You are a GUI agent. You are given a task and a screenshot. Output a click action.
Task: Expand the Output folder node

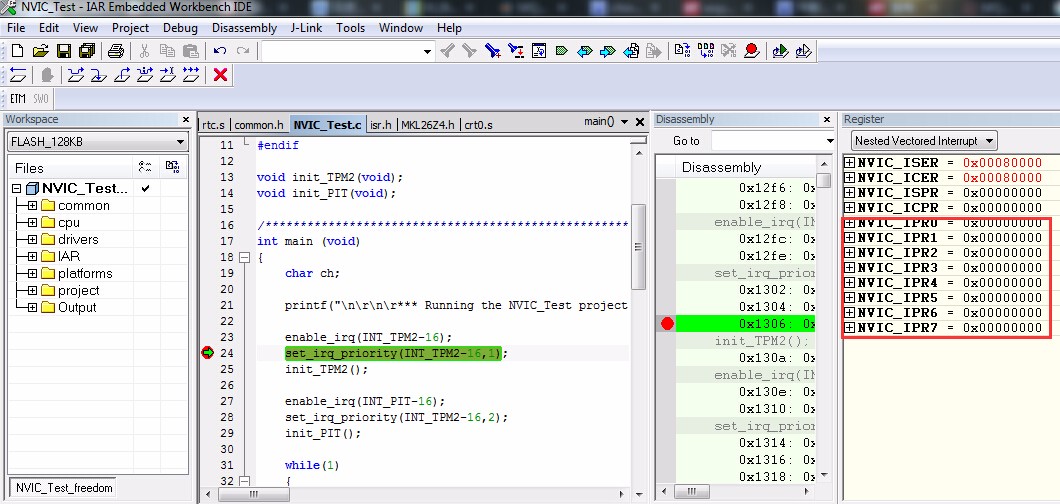coord(32,307)
